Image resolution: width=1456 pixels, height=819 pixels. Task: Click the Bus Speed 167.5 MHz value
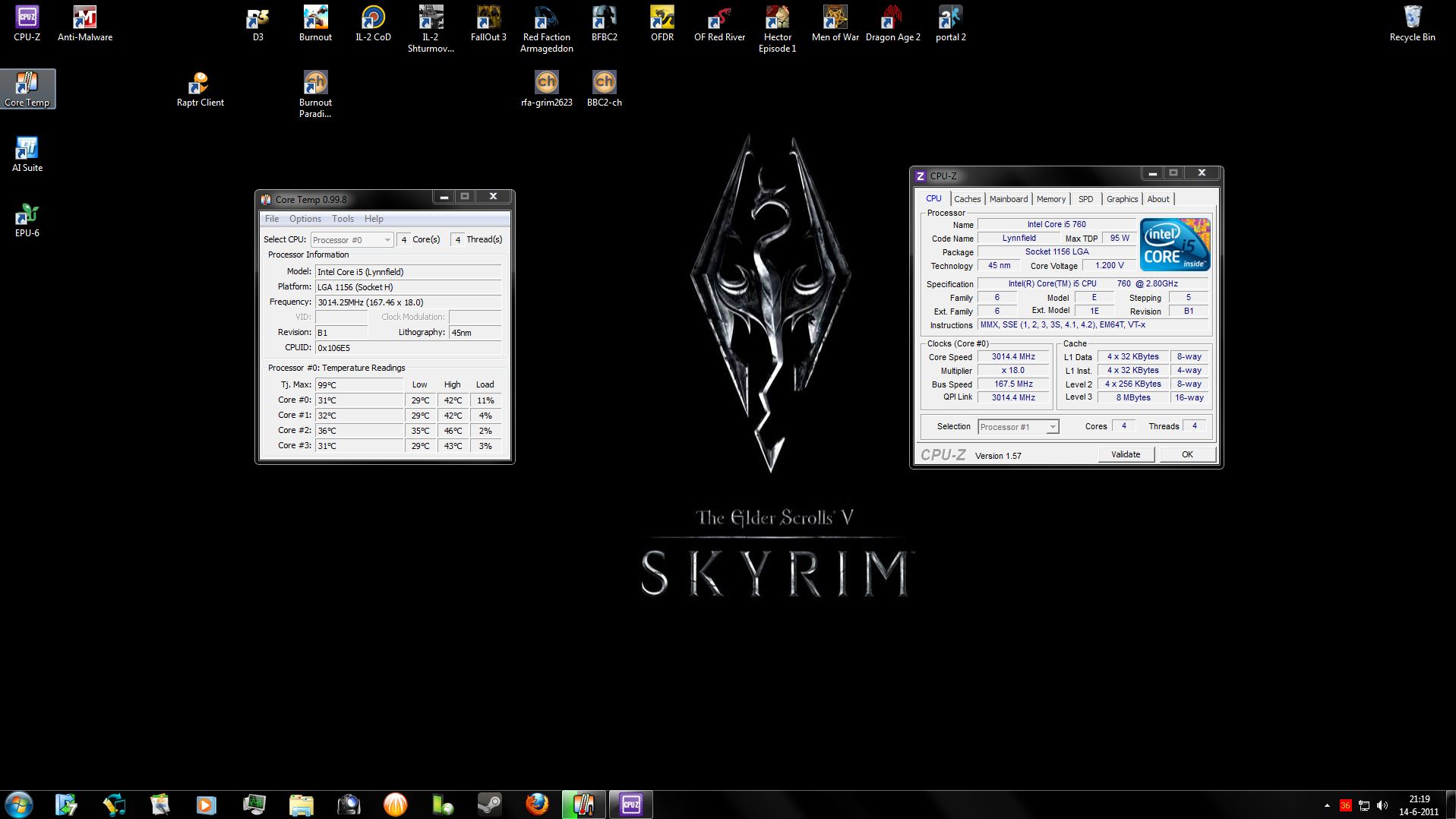[x=1013, y=384]
